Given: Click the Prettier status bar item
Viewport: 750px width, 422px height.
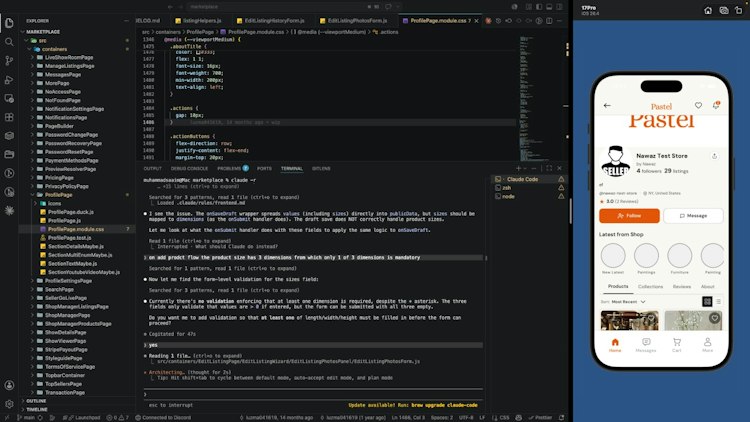Looking at the screenshot, I should (540, 418).
